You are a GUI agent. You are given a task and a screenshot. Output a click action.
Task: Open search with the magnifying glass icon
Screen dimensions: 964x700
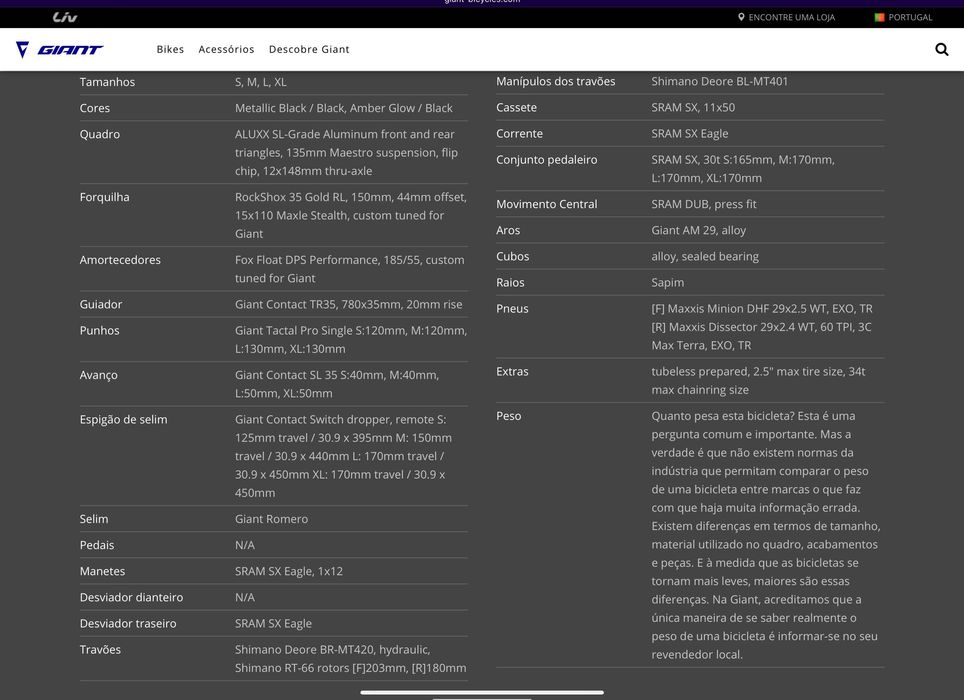coord(941,49)
